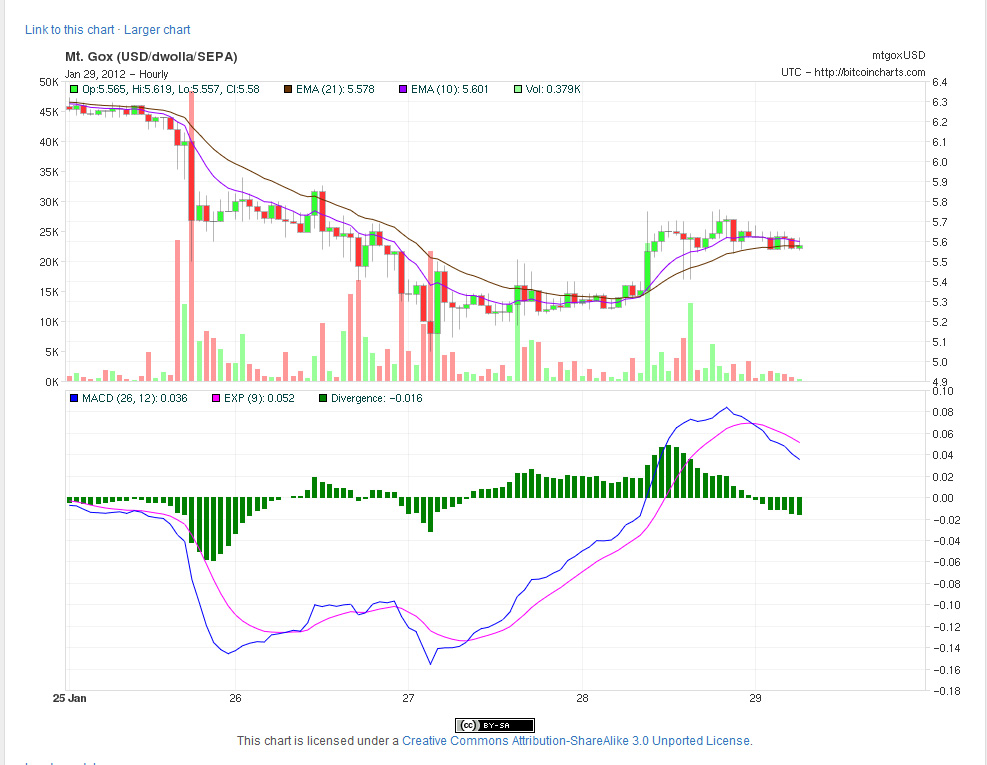Open the 'Larger chart' link
Viewport: 987px width, 765px height.
coord(157,30)
